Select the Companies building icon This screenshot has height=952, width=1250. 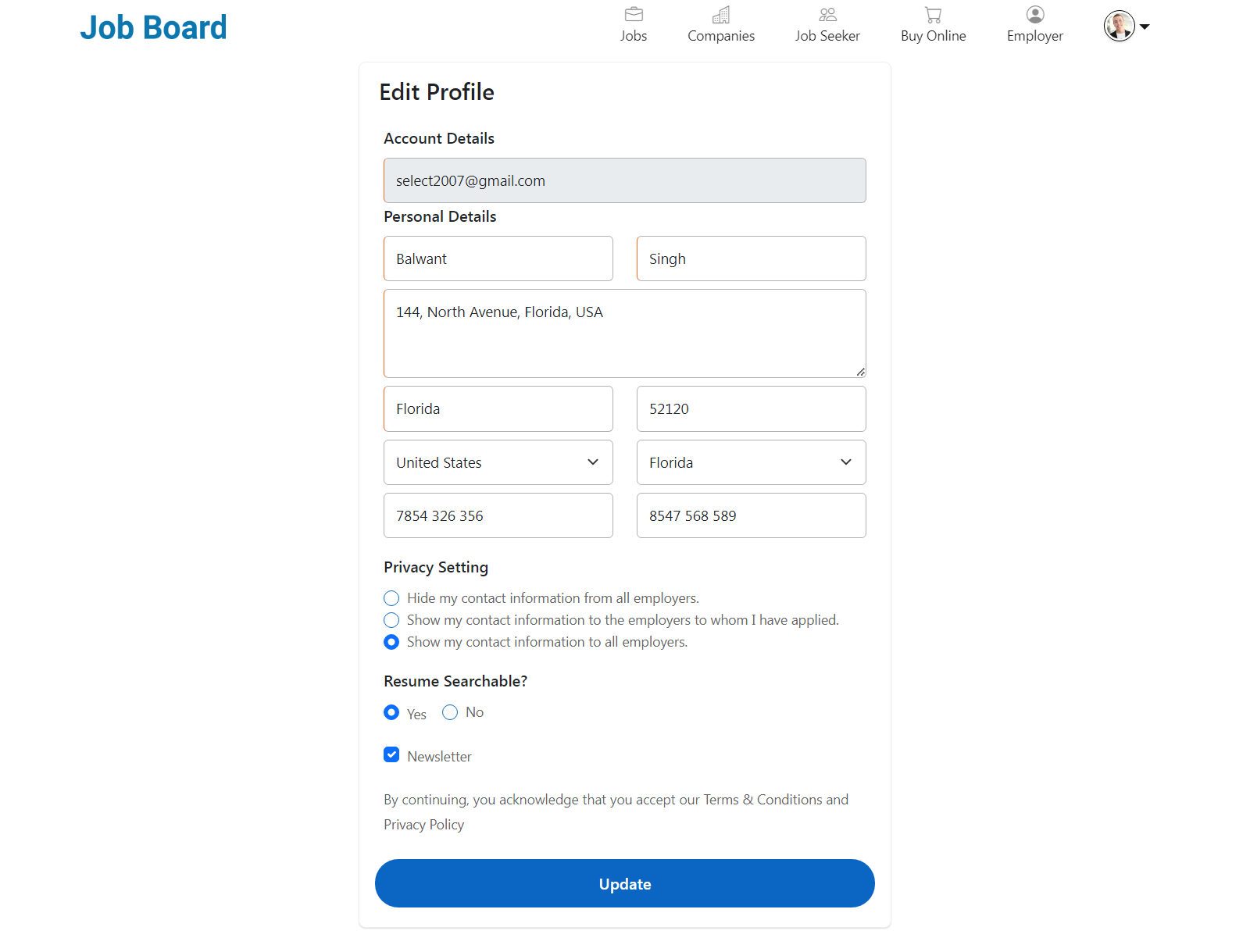(x=720, y=14)
